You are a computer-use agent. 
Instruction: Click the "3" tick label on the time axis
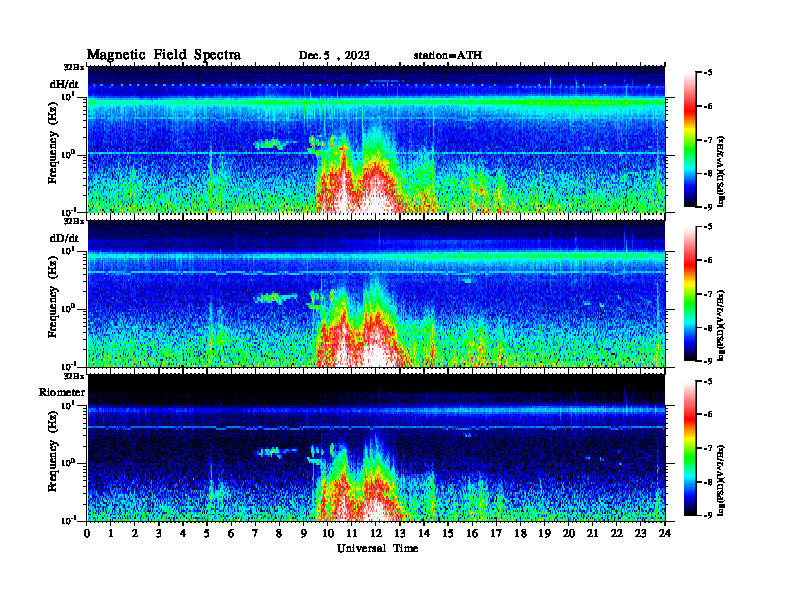pos(159,533)
